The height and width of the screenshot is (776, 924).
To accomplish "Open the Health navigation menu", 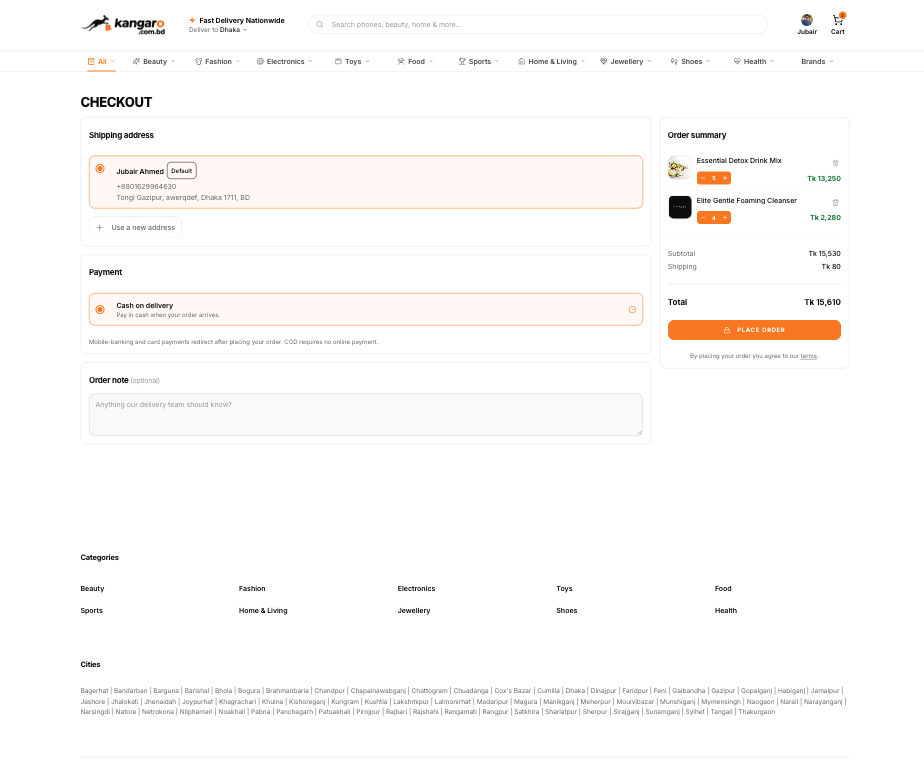I will 754,61.
